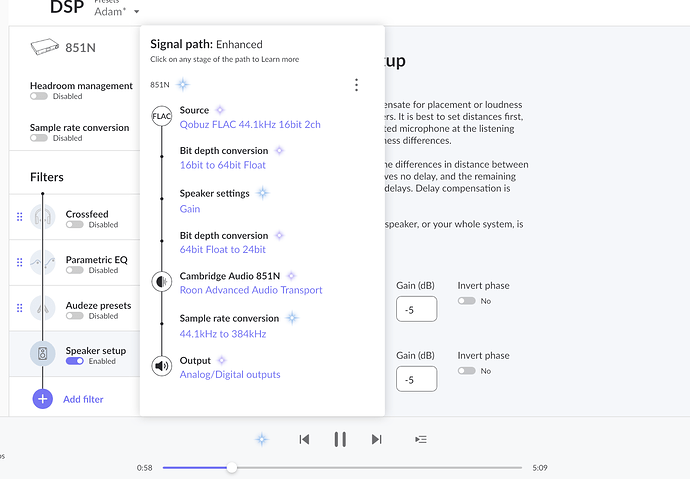
Task: Click the FLAC source icon
Action: click(x=161, y=116)
